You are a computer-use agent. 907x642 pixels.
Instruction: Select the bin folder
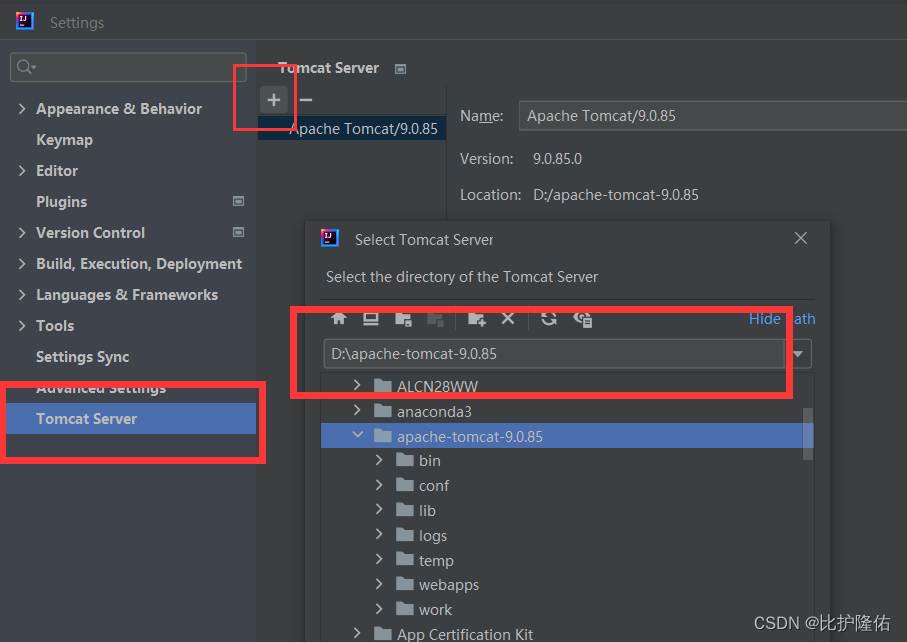[x=429, y=461]
